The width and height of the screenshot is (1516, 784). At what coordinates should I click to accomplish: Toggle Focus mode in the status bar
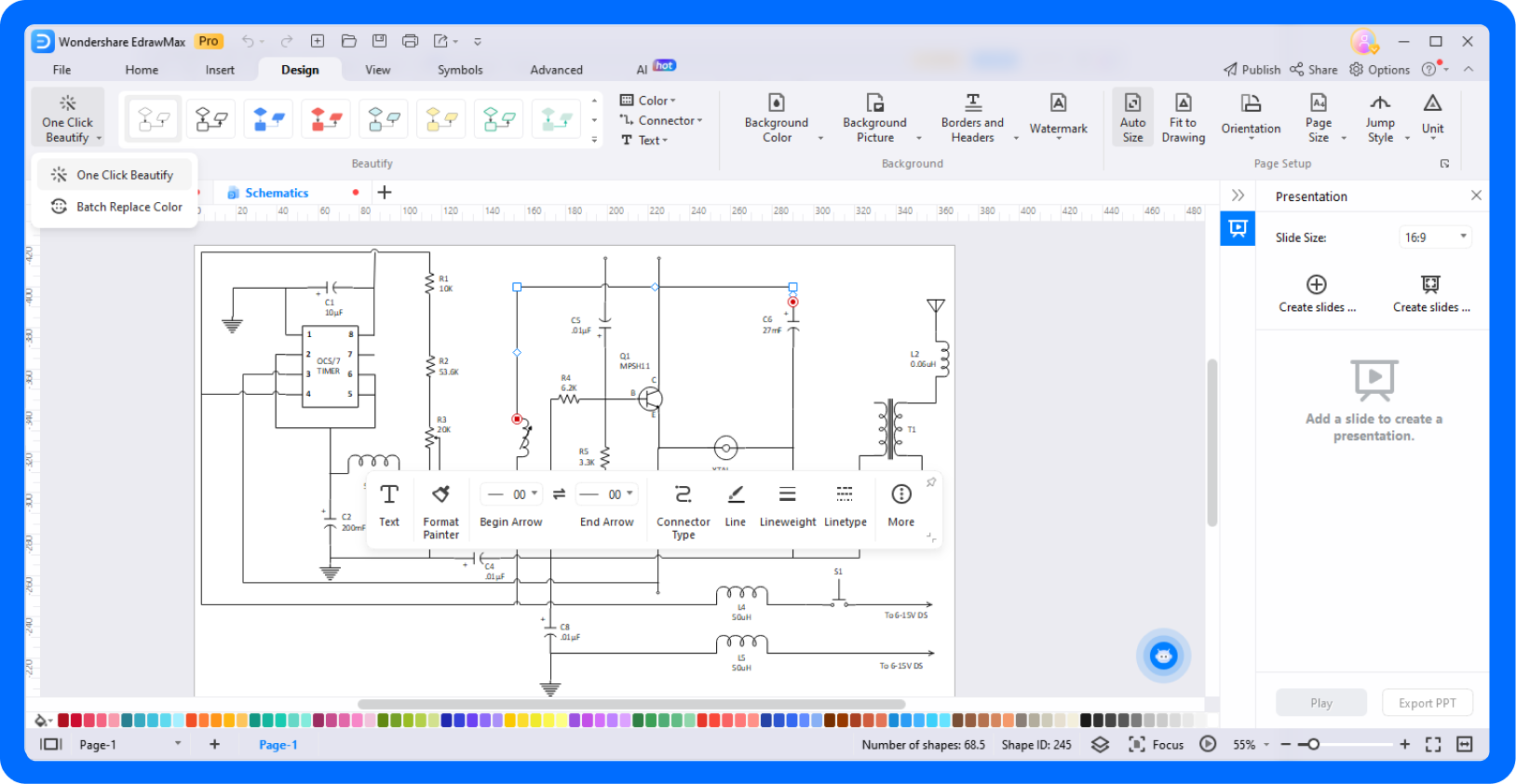tap(1156, 744)
